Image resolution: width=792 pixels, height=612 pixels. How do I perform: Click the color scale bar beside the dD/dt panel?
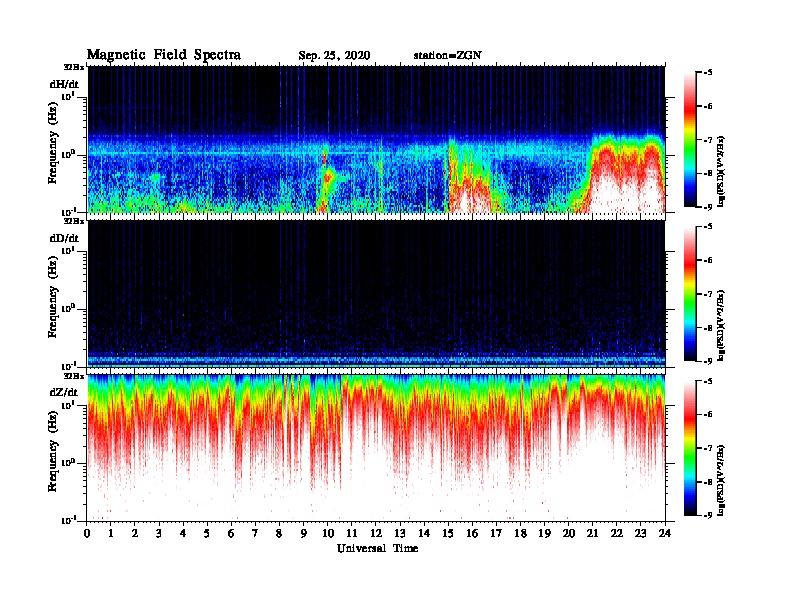689,293
